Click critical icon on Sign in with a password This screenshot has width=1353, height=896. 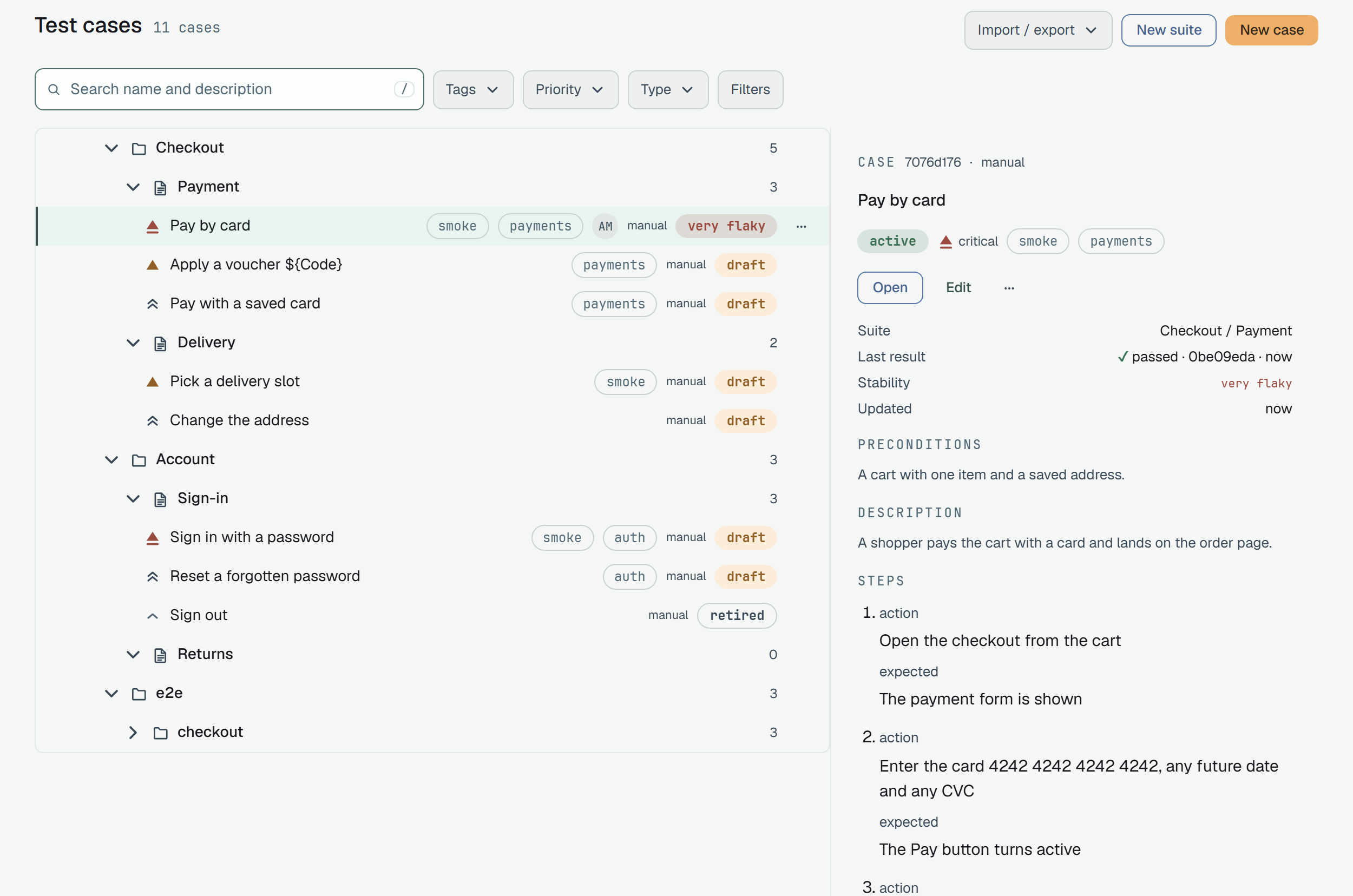153,538
